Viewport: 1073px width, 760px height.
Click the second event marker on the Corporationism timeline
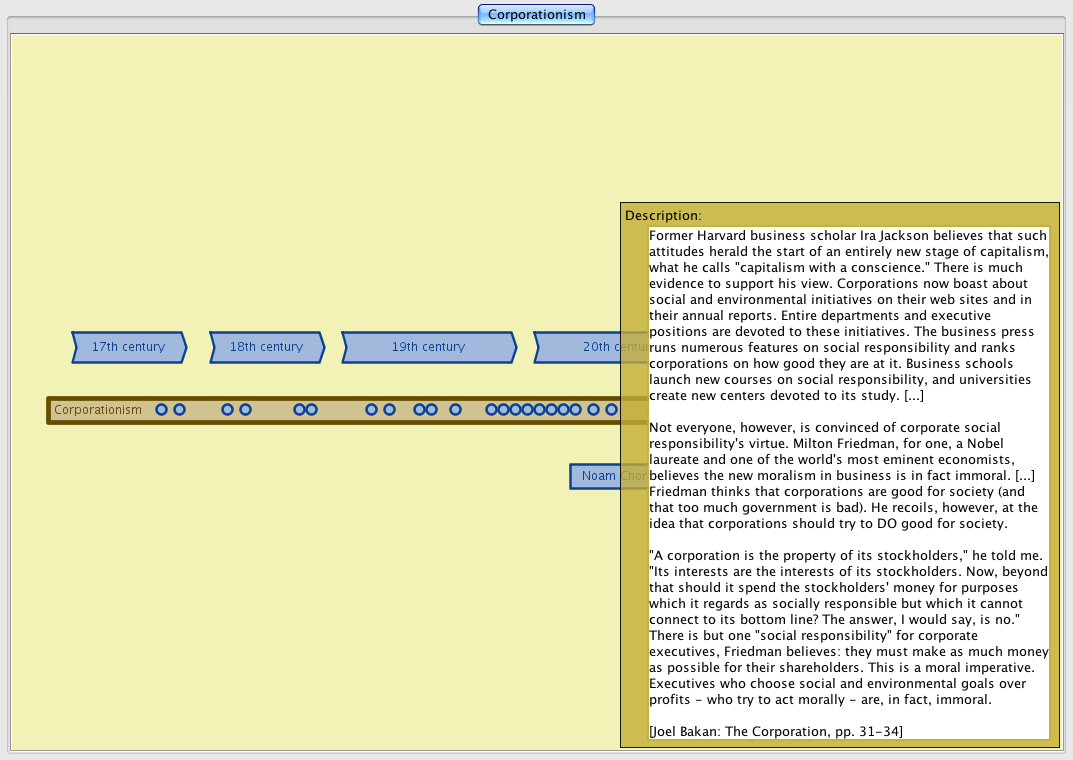click(x=179, y=410)
